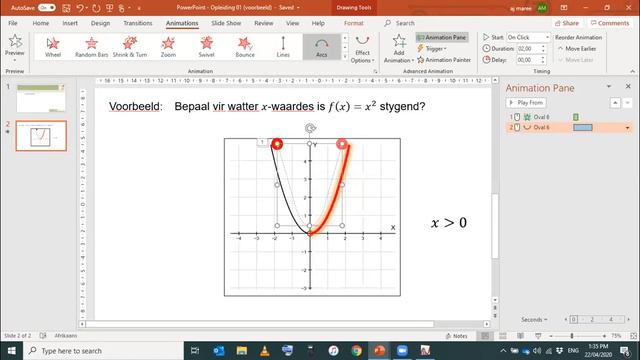This screenshot has width=640, height=360.
Task: Select the Arcs motion path
Action: [x=322, y=47]
